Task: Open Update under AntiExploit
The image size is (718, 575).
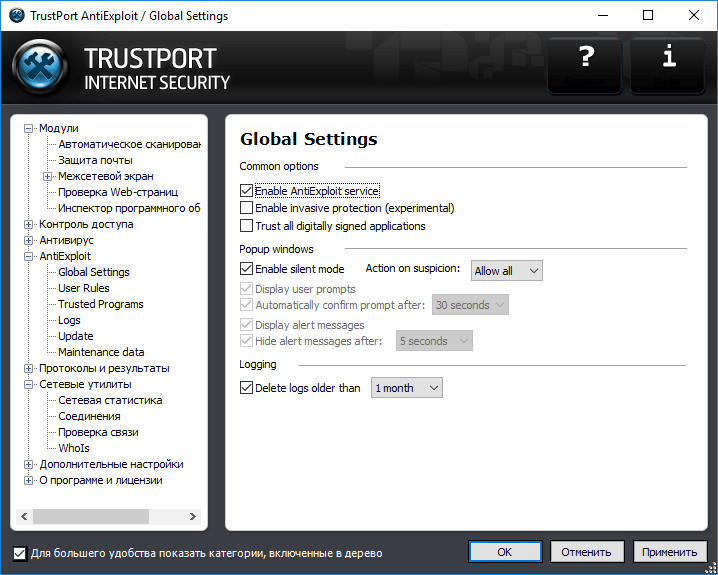Action: 76,336
